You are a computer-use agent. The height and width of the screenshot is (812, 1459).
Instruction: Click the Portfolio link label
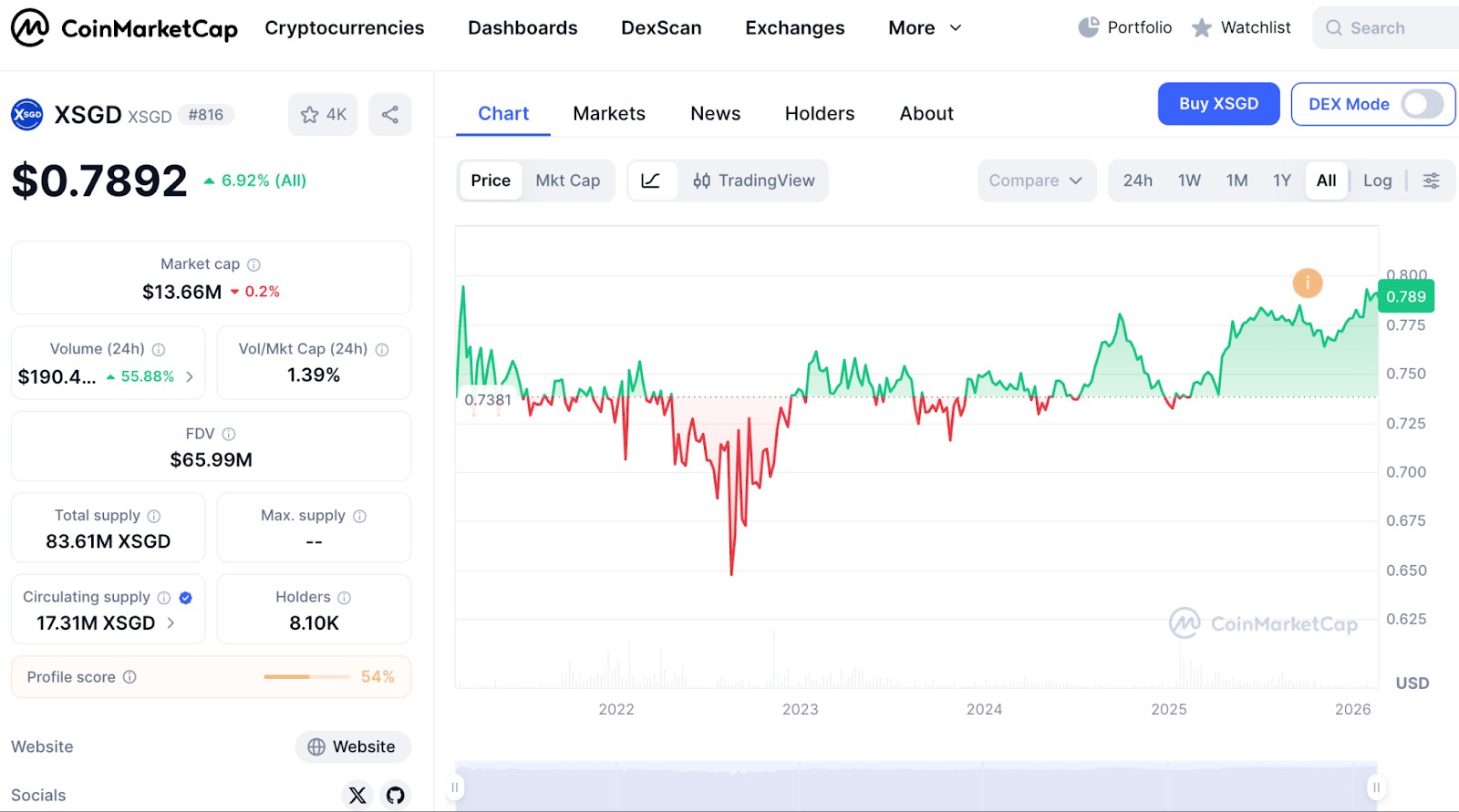1140,28
